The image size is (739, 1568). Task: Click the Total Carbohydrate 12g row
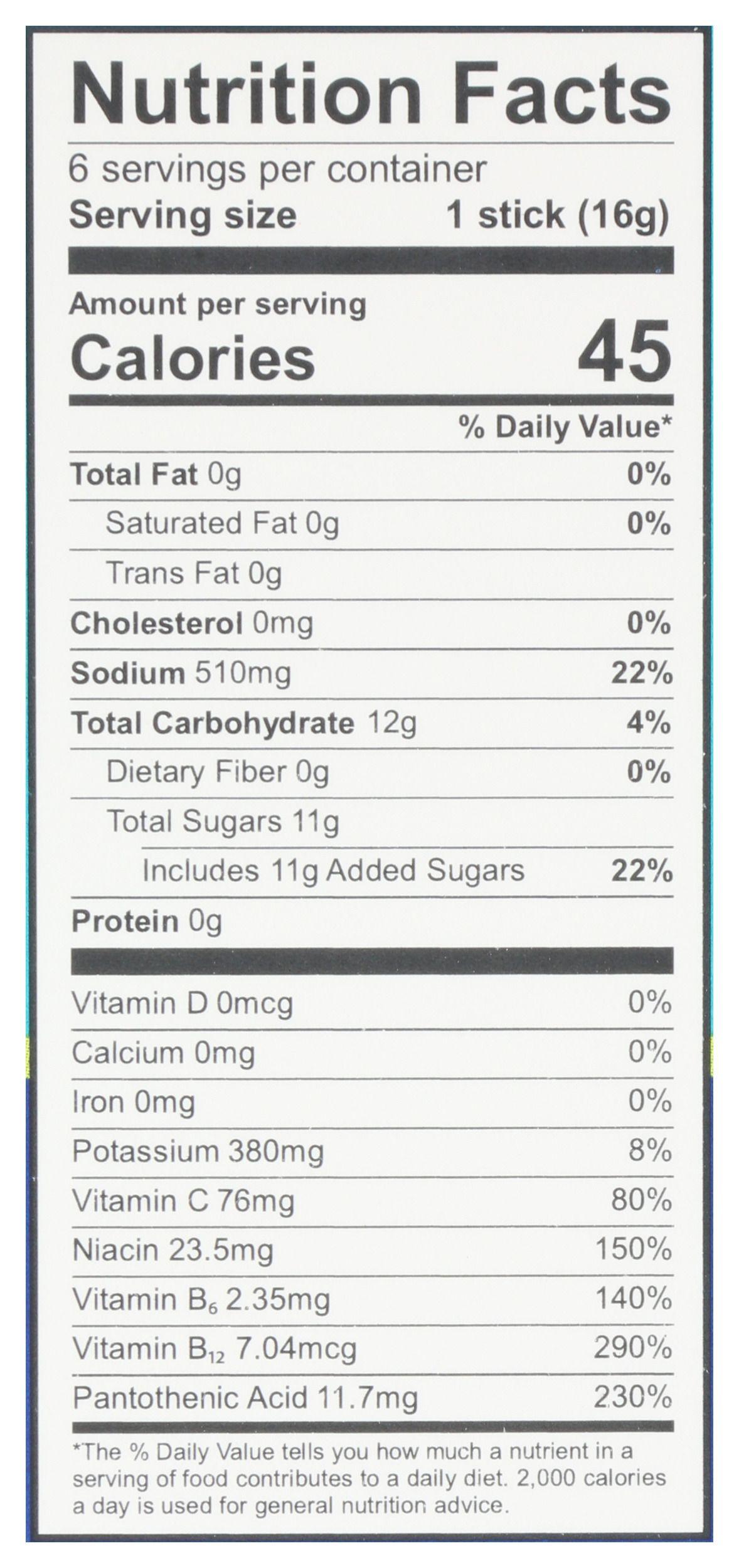pos(243,723)
